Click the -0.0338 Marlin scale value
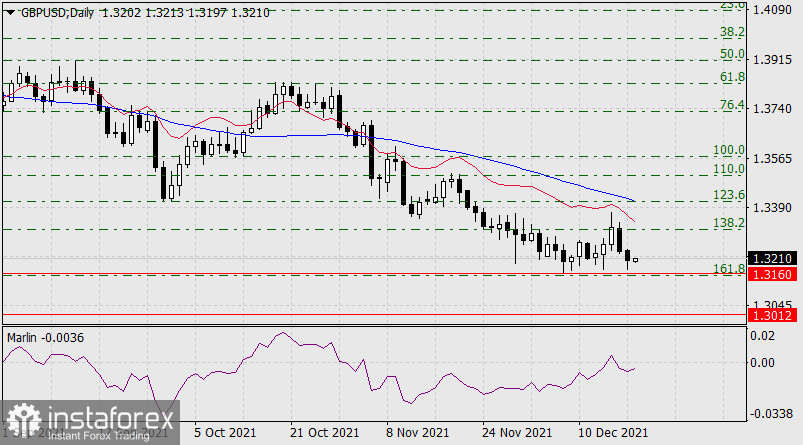The height and width of the screenshot is (445, 803). (x=771, y=411)
